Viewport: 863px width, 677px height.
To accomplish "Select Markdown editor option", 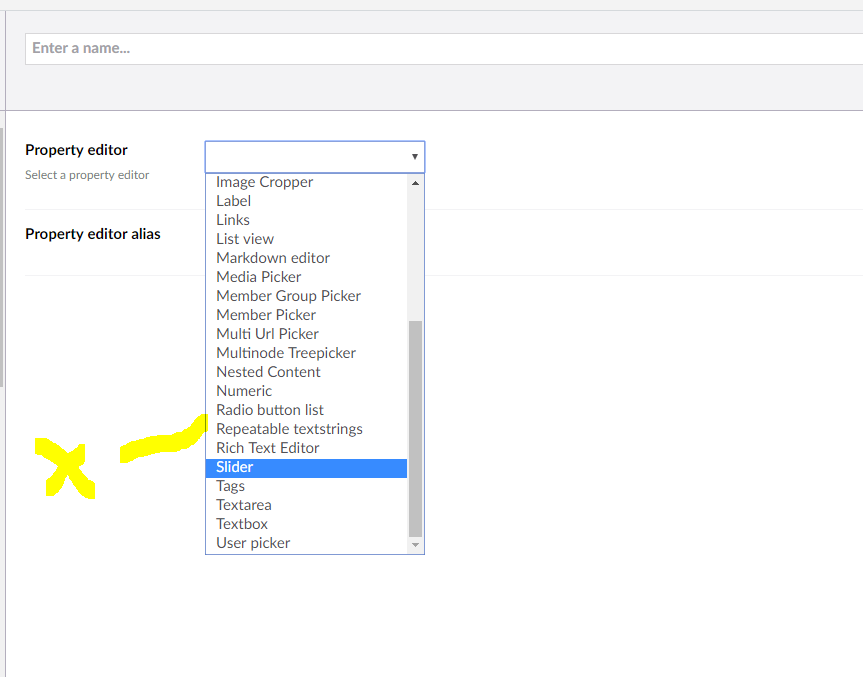I will tap(307, 258).
